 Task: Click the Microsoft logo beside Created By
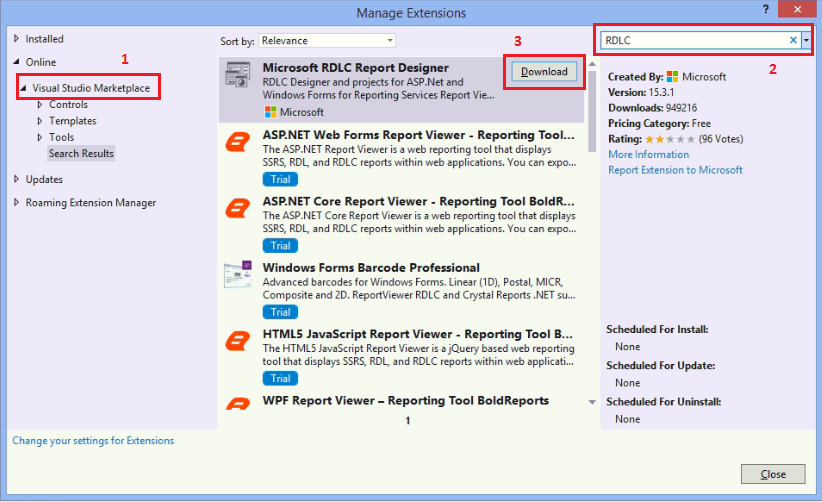pyautogui.click(x=672, y=77)
